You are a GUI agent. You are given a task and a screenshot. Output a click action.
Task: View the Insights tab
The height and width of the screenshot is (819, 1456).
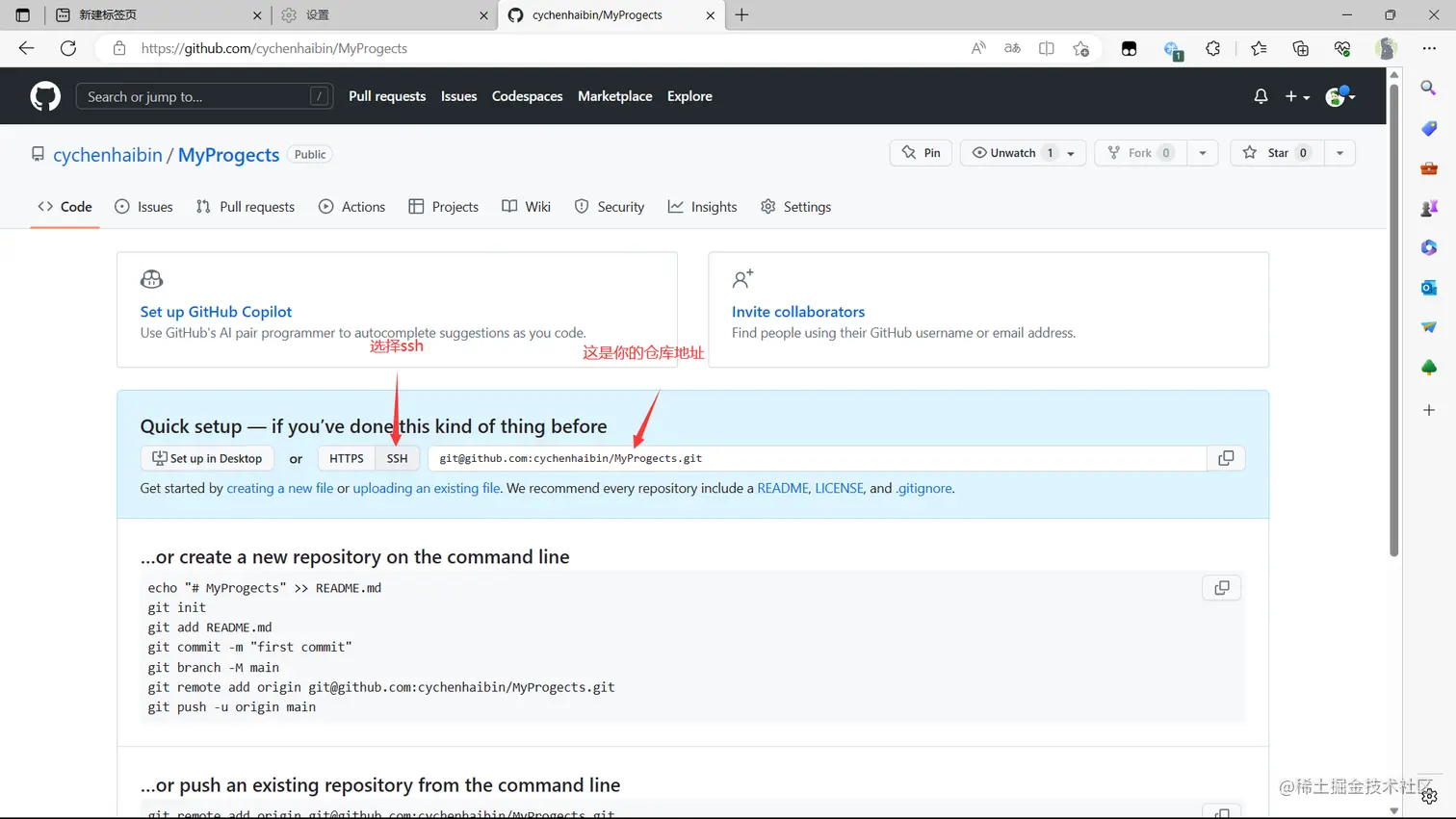[x=702, y=207]
